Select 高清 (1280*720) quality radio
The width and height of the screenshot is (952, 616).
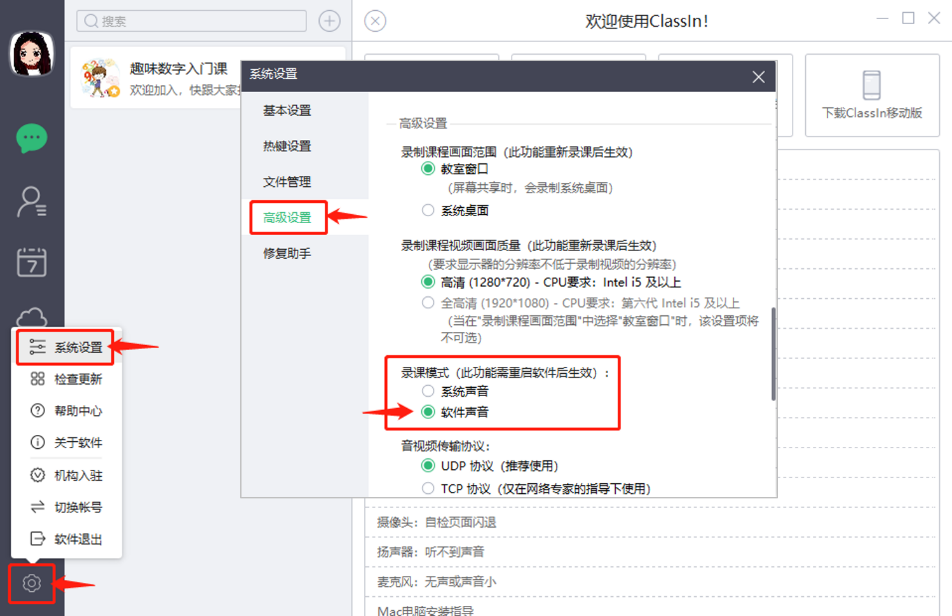(428, 282)
